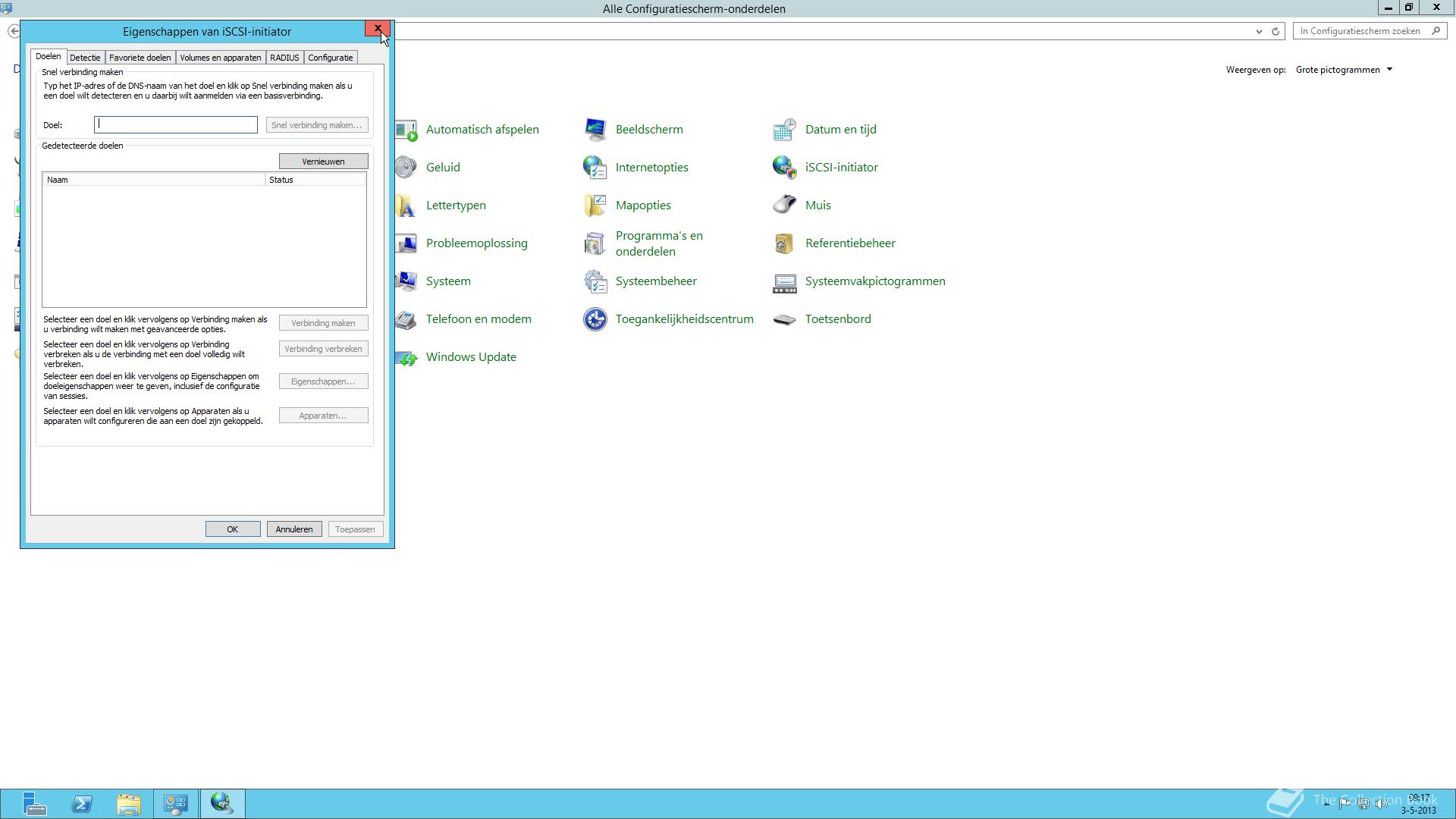Switch to Favoriete doelen tab
This screenshot has height=819, width=1456.
click(x=140, y=58)
